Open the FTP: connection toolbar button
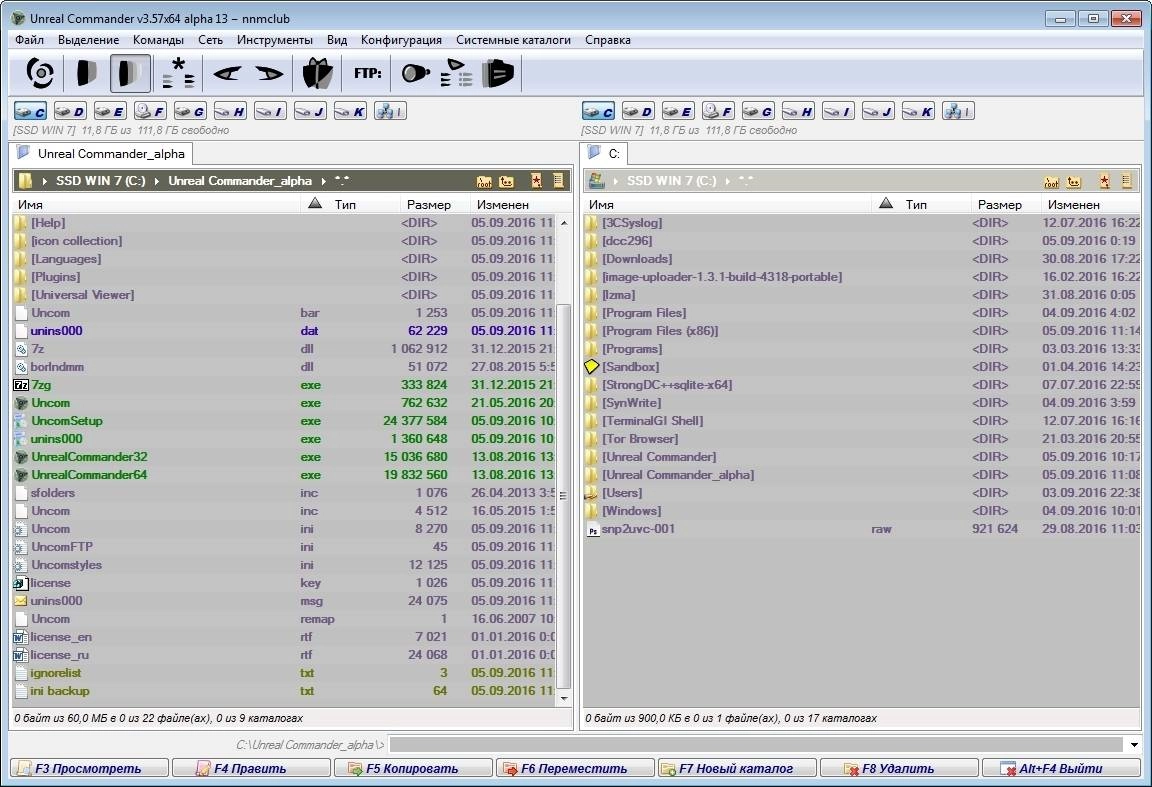Screen dimensions: 1152x787 367,73
